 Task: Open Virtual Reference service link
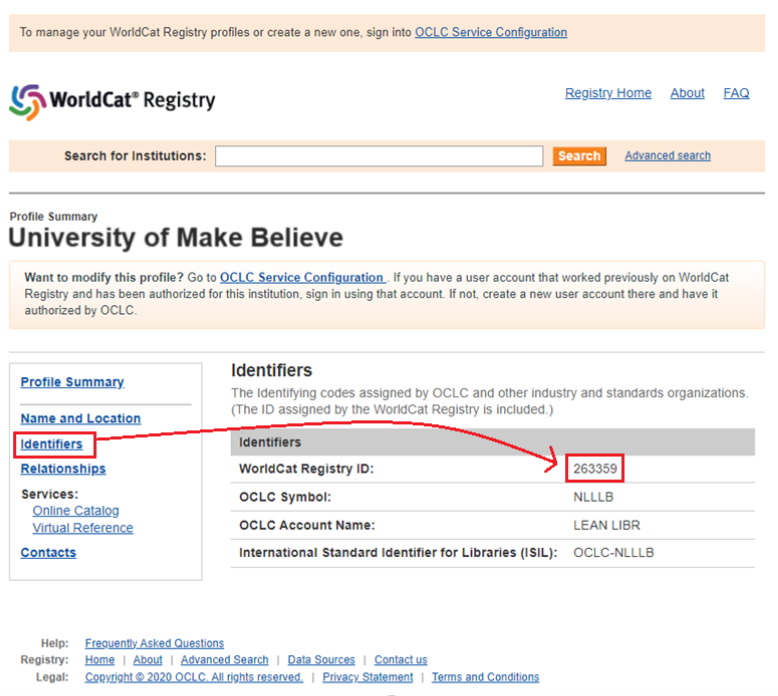click(83, 528)
